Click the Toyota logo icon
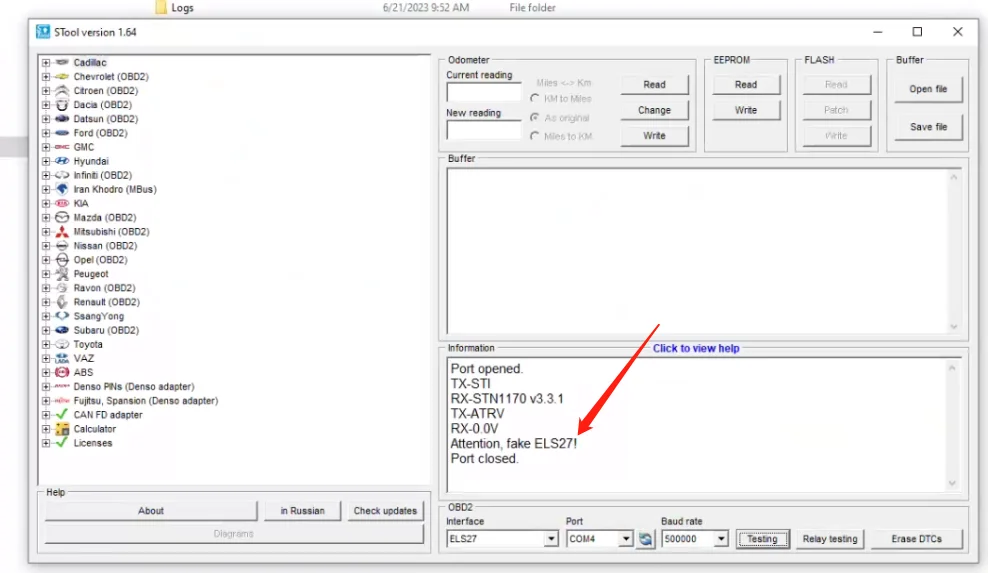Viewport: 988px width, 573px height. pos(62,344)
